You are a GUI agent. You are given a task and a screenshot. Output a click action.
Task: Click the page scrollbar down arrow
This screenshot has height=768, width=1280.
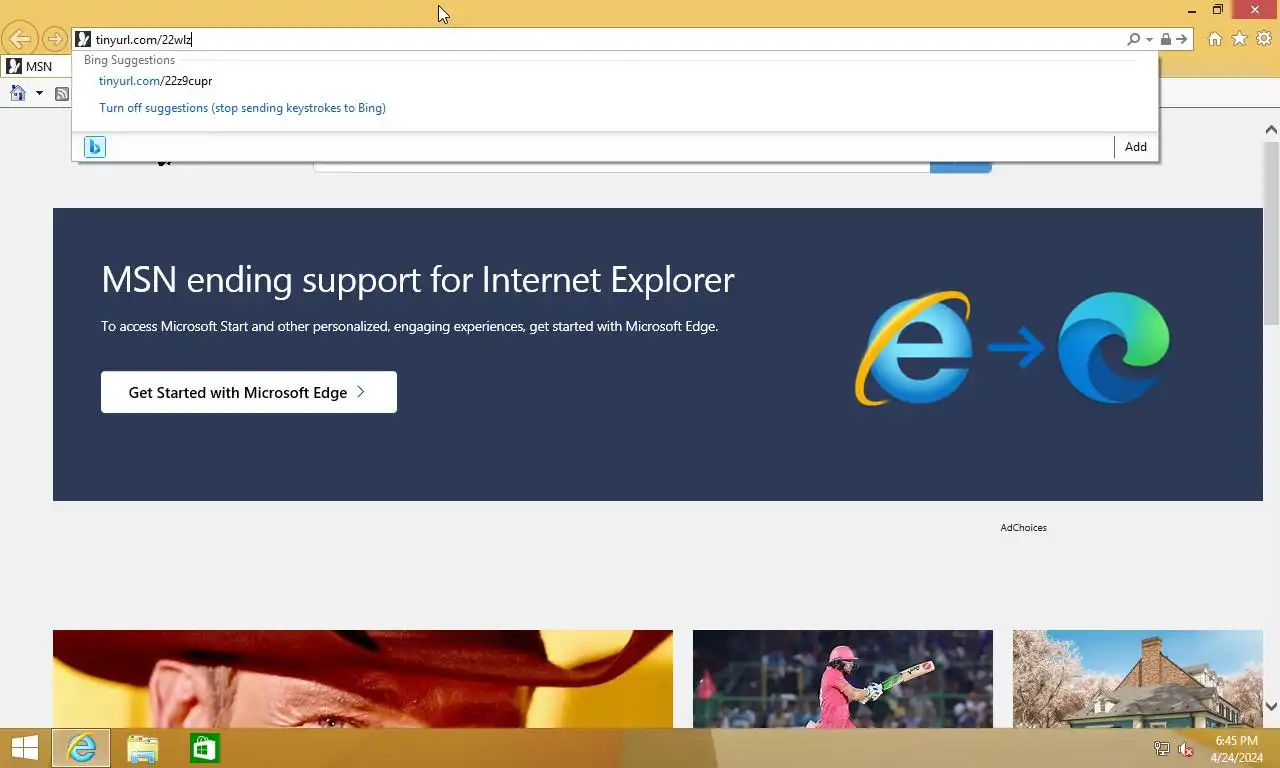click(1271, 706)
